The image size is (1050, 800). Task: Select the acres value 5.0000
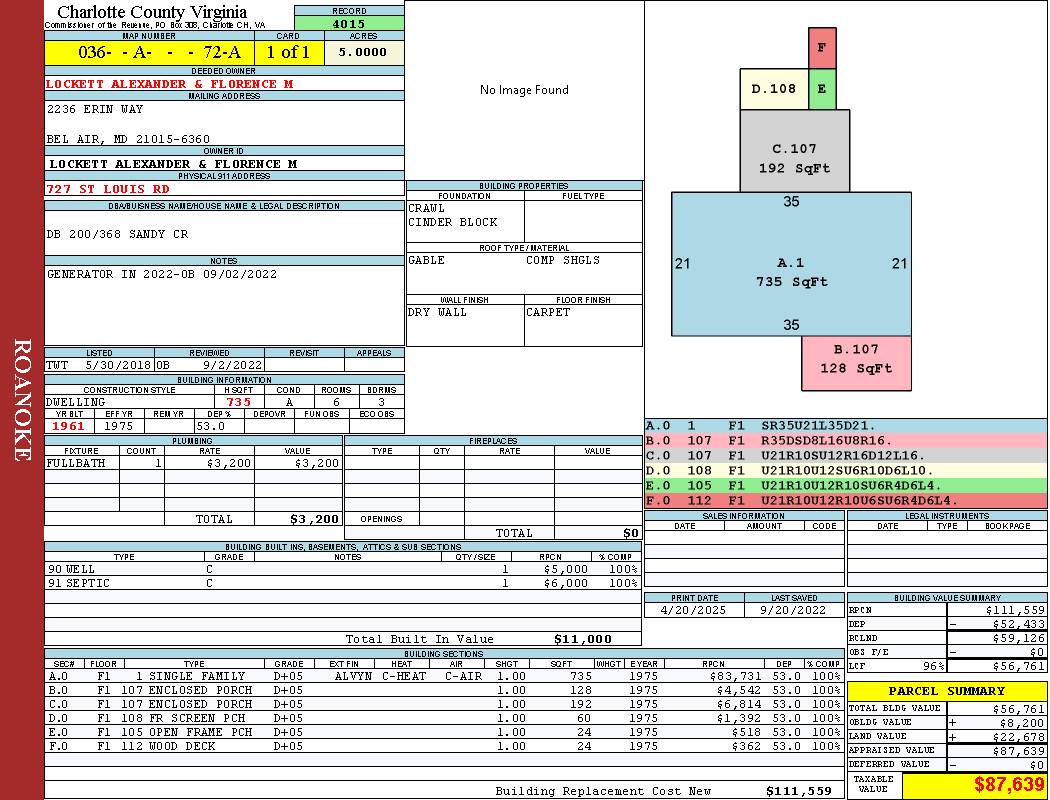364,52
